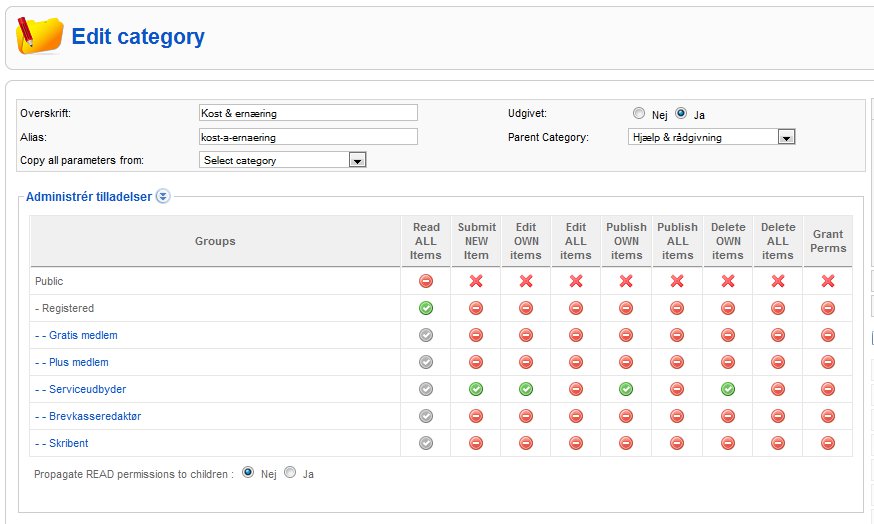
Task: Click the Skribent group link
Action: pos(69,443)
